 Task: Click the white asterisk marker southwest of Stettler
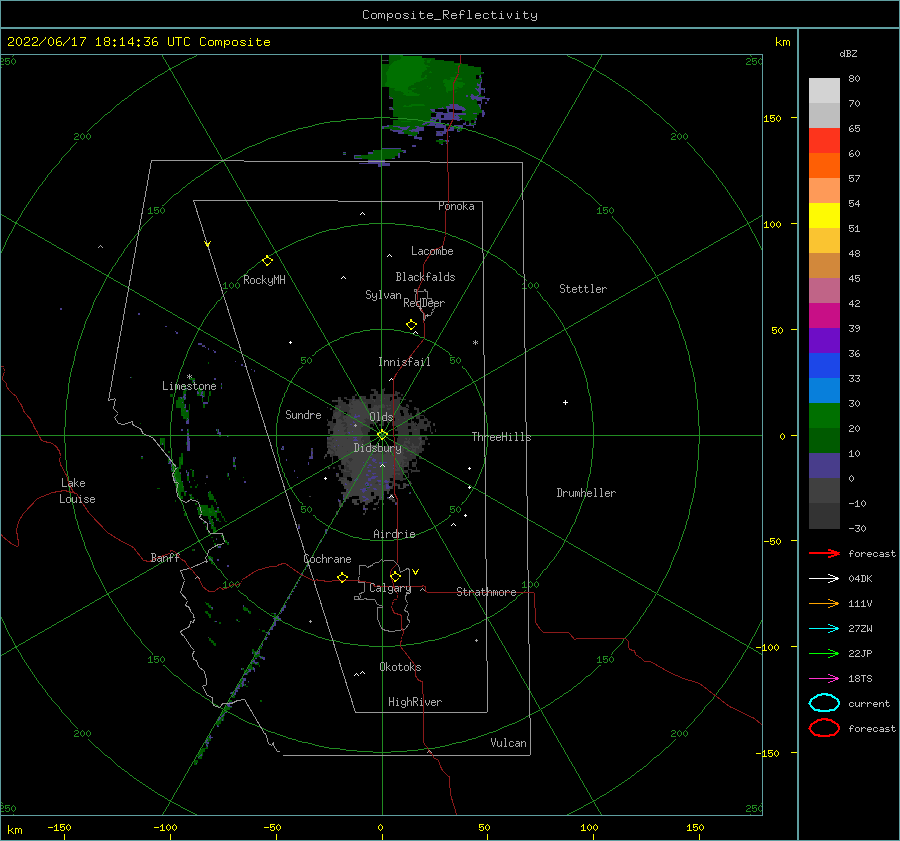tap(475, 343)
